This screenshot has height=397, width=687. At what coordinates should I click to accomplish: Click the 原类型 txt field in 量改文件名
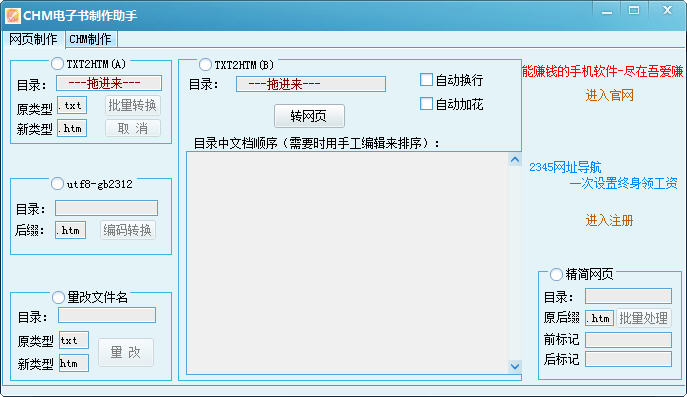coord(74,340)
